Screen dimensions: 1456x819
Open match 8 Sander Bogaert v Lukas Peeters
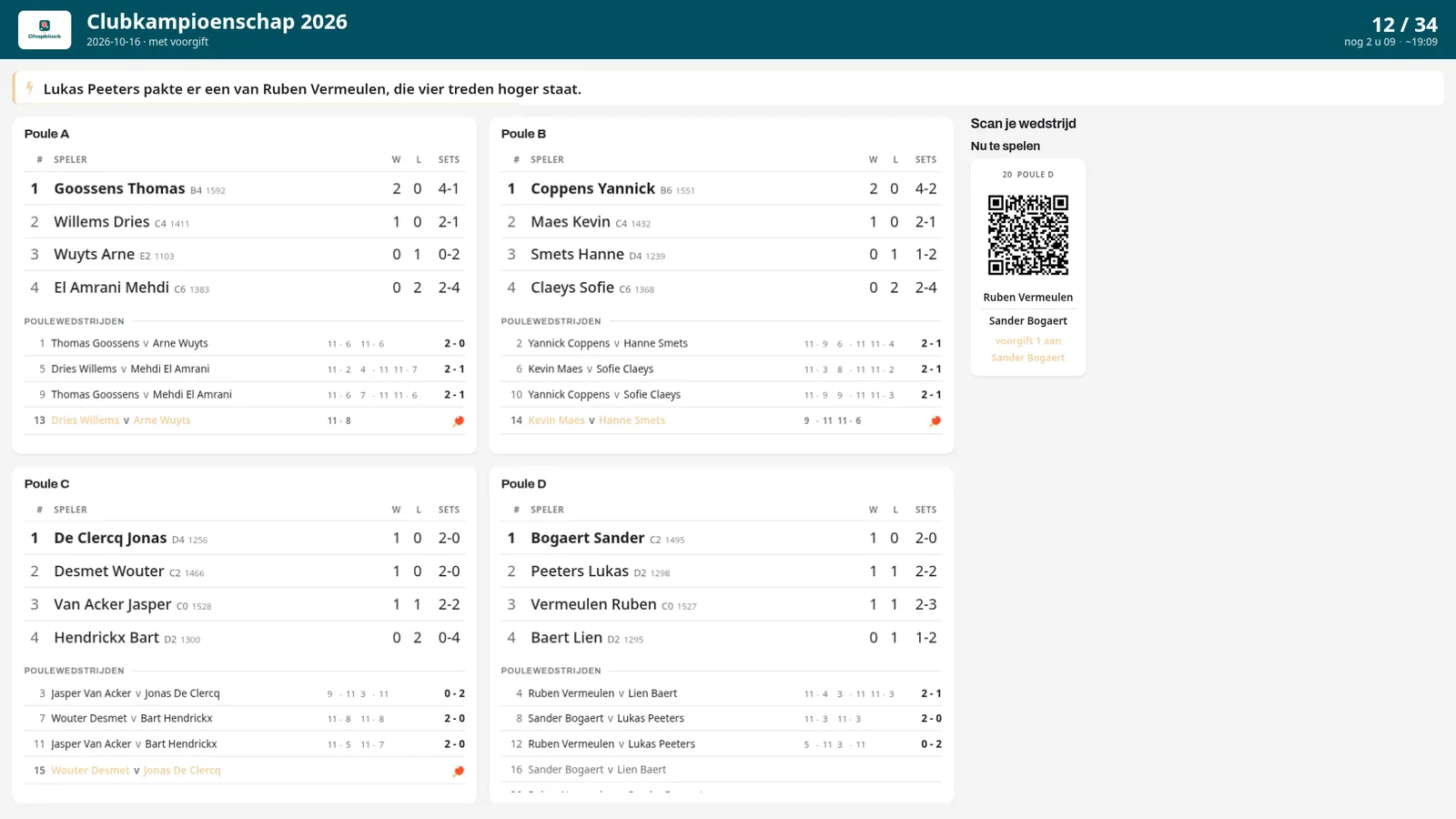[x=722, y=718]
